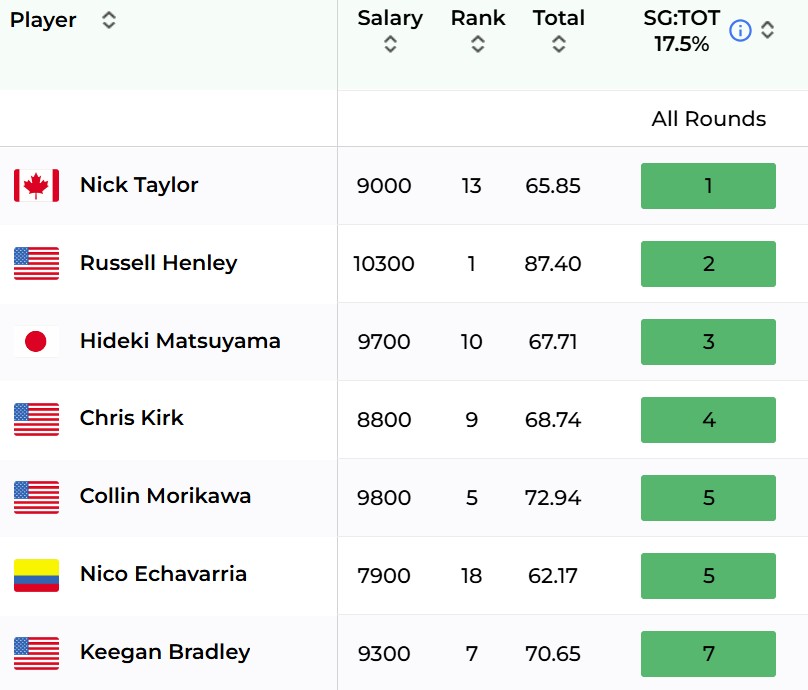Click Keegan Bradley's green rank 7 cell
Screen dimensions: 808x690
click(708, 654)
